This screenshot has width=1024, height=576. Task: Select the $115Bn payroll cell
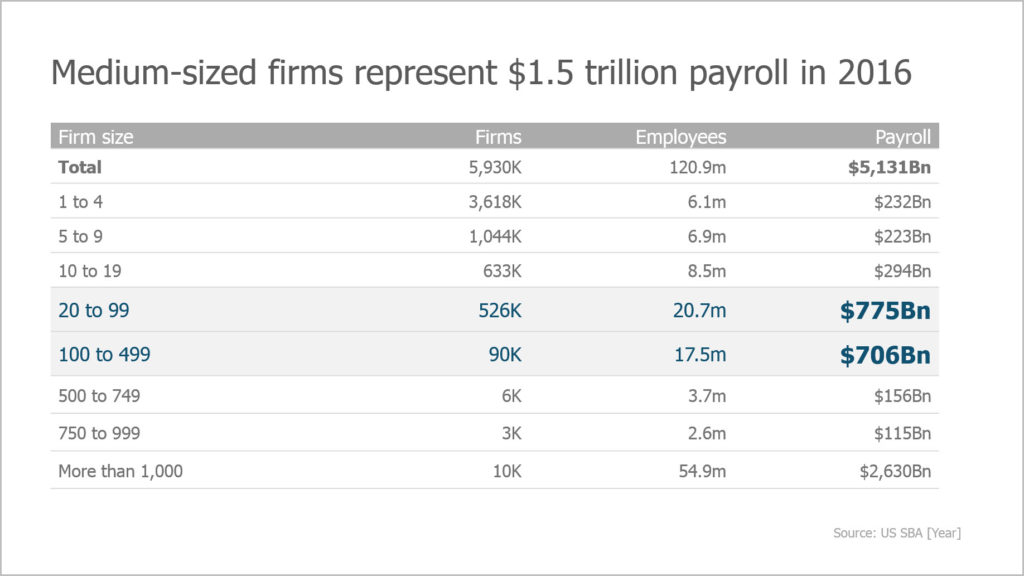pos(904,433)
